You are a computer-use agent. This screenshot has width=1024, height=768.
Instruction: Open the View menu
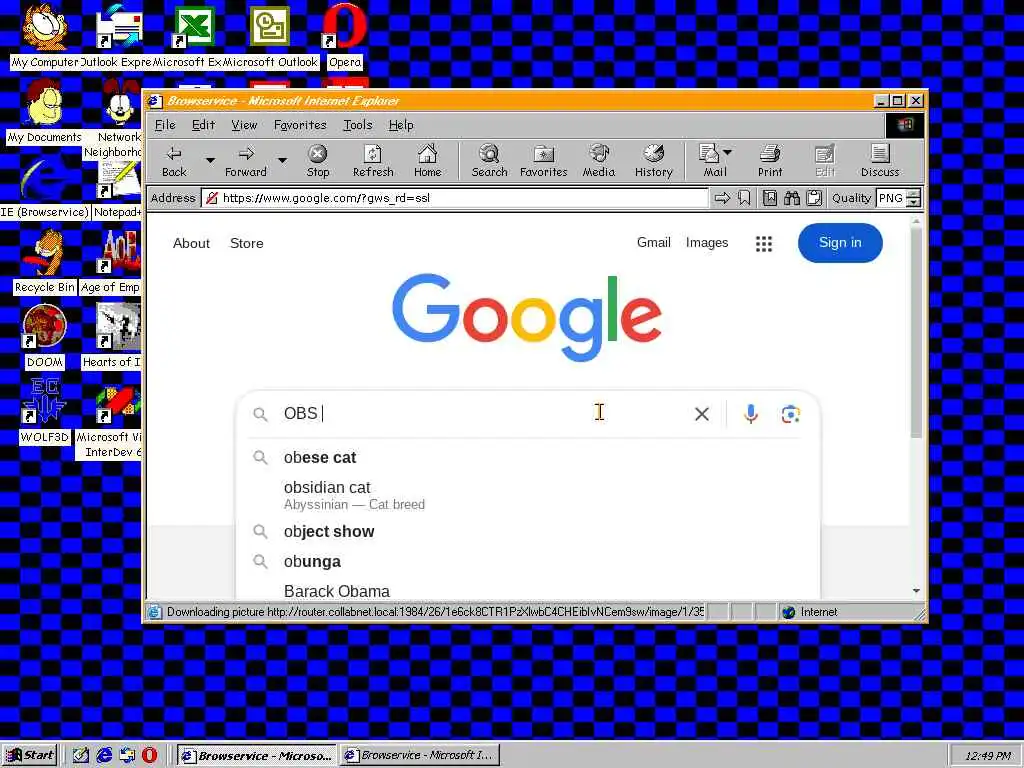coord(244,125)
